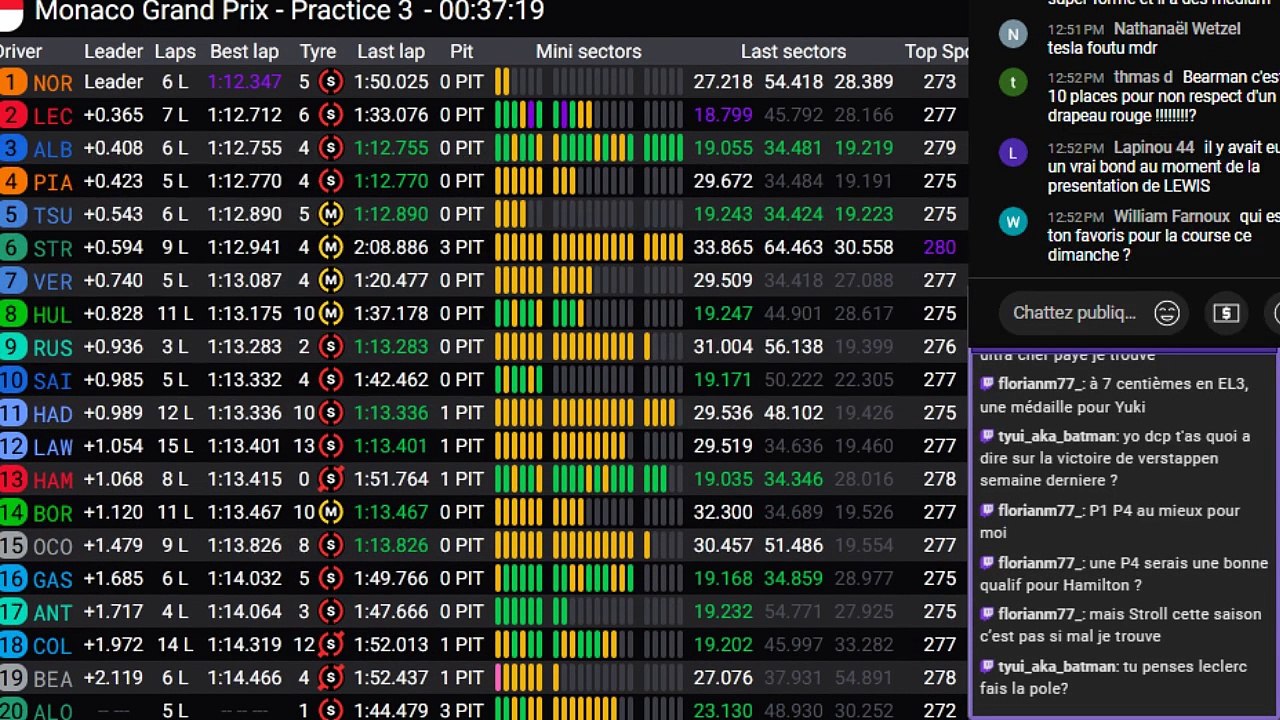Click the Pit column header
Screen dimensions: 1280x720
click(x=461, y=51)
